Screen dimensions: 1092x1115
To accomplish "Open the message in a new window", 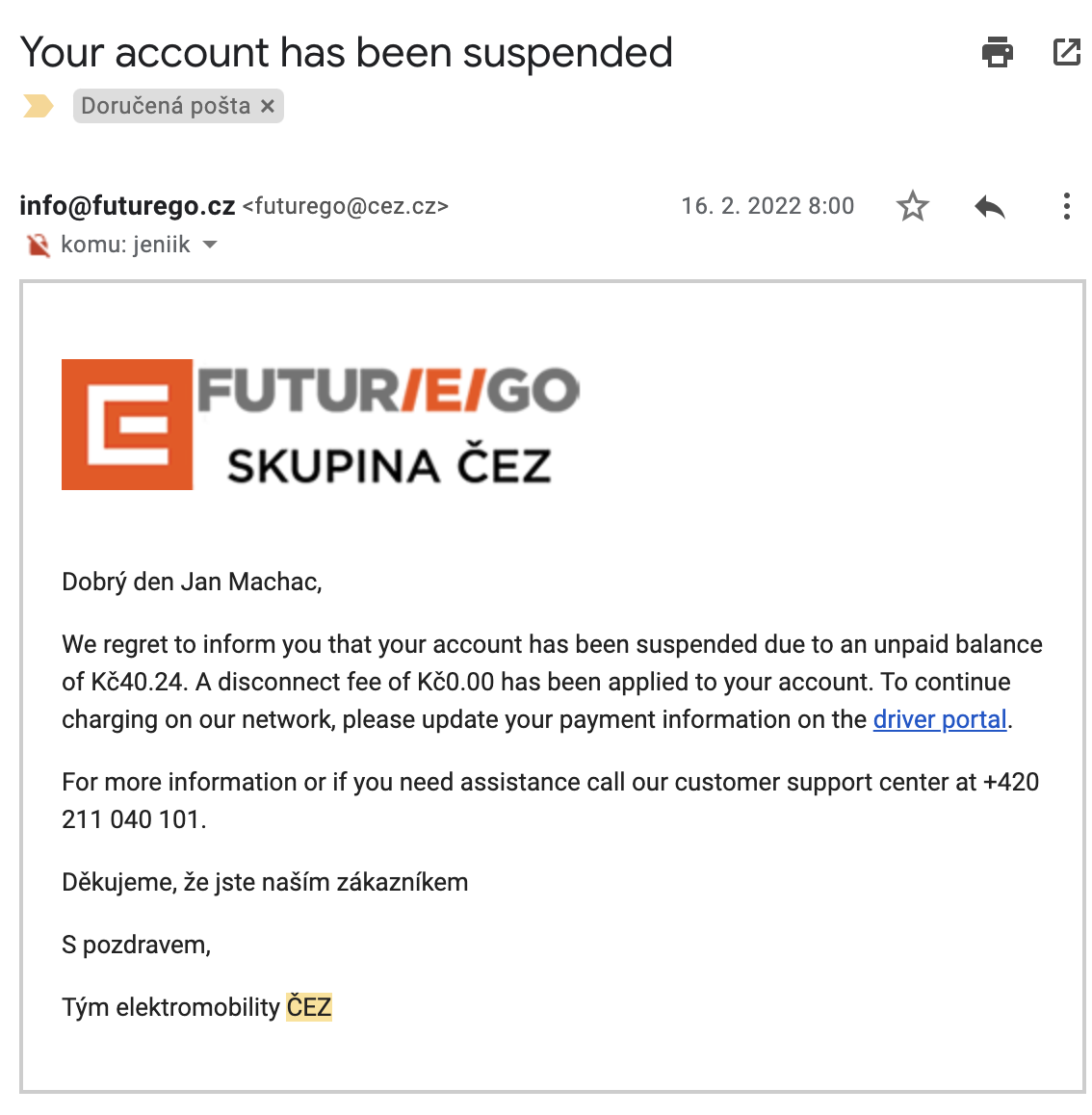I will [1066, 52].
